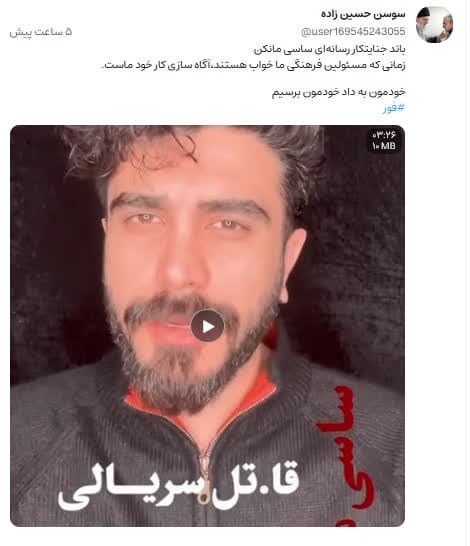This screenshot has height=546, width=470.
Task: Click the empty white area below the video
Action: point(207,537)
